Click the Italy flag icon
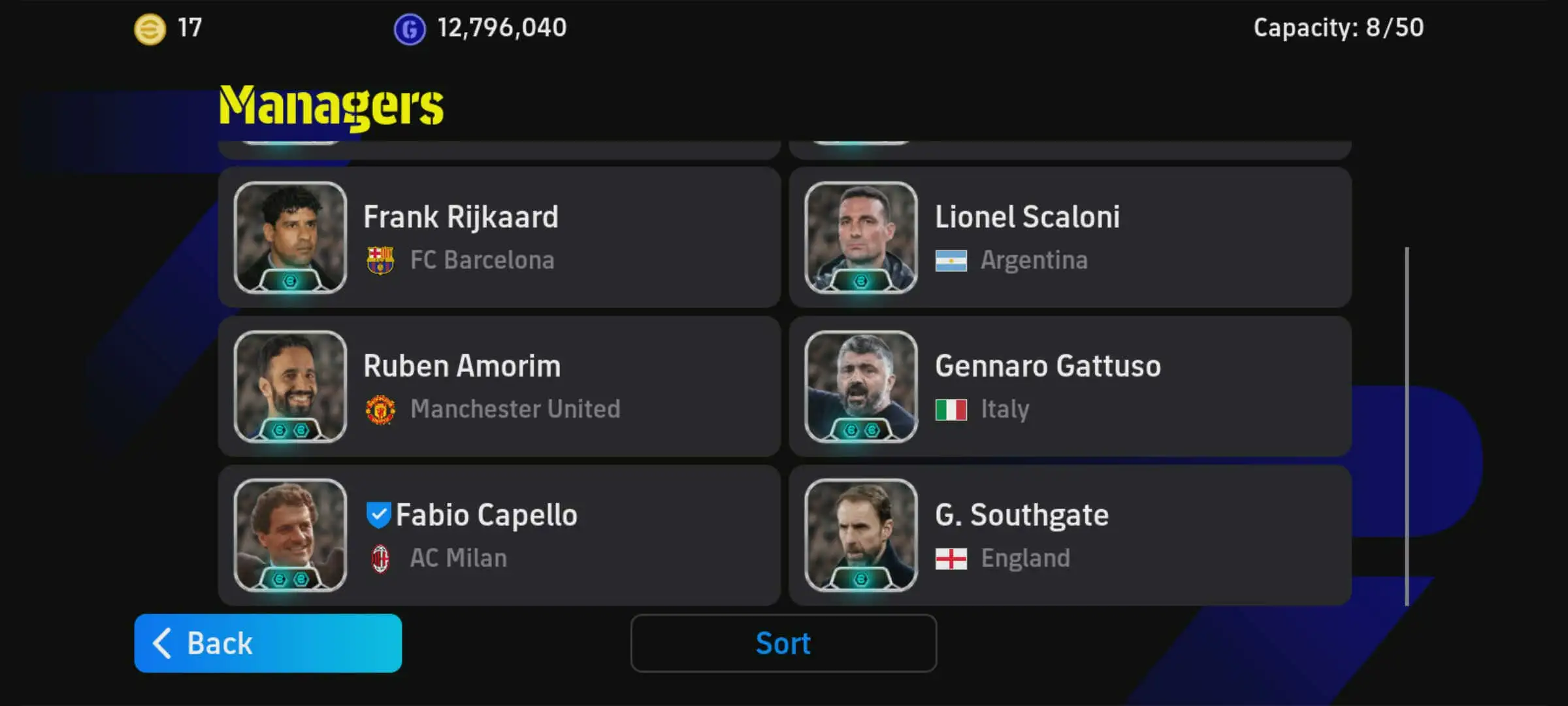 pyautogui.click(x=951, y=410)
